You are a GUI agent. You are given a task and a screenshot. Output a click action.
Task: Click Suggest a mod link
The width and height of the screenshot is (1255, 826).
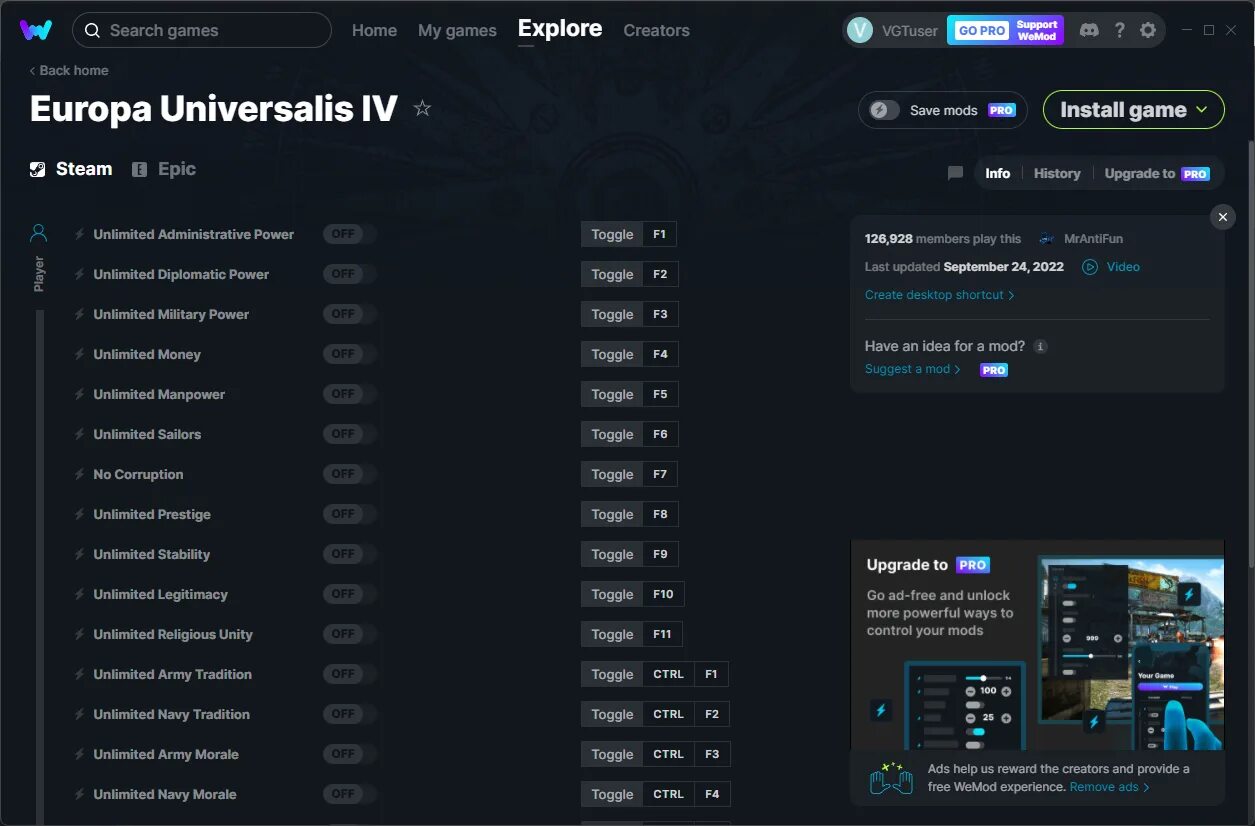[912, 369]
